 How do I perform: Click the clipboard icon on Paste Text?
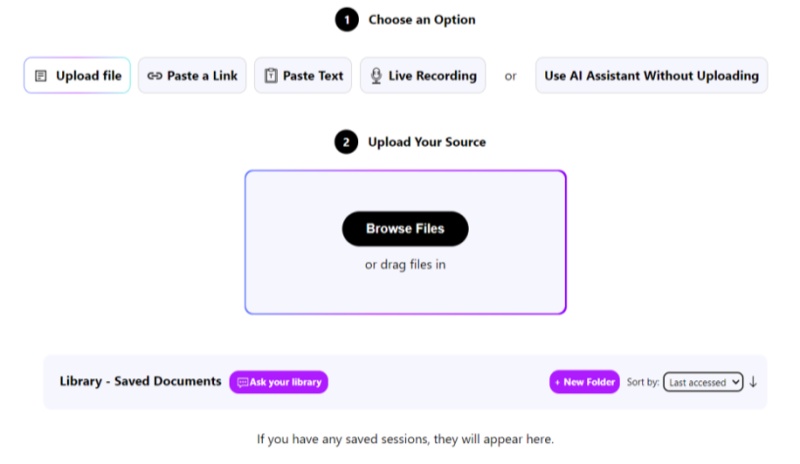point(271,76)
